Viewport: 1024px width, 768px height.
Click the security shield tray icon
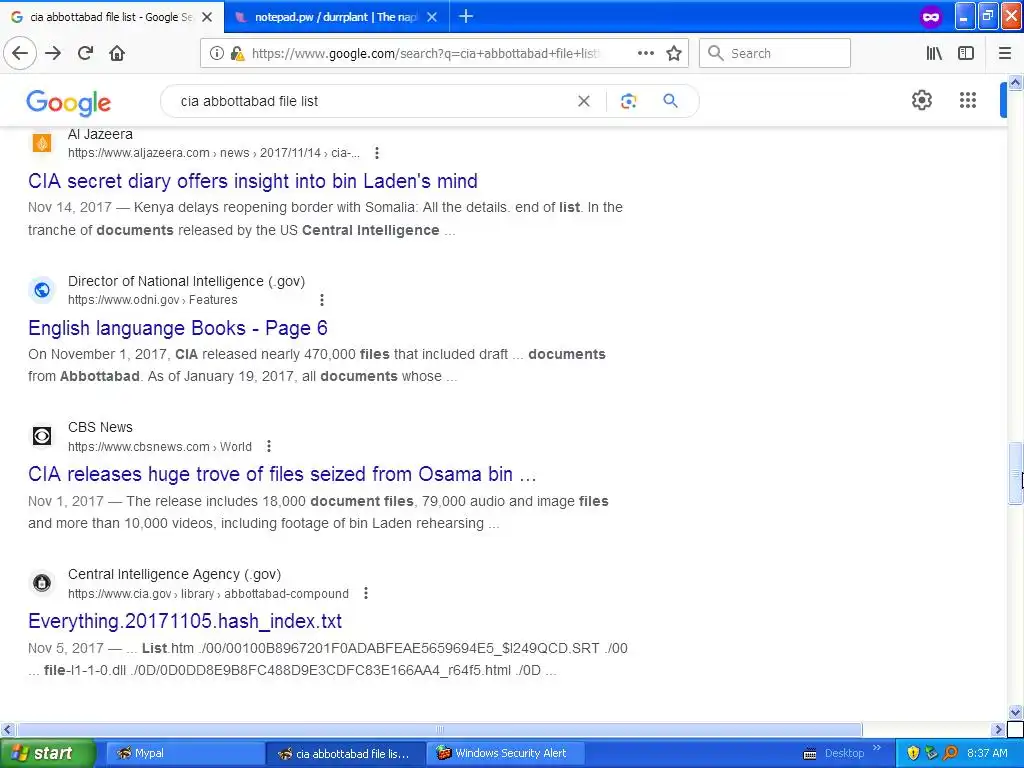click(x=913, y=753)
